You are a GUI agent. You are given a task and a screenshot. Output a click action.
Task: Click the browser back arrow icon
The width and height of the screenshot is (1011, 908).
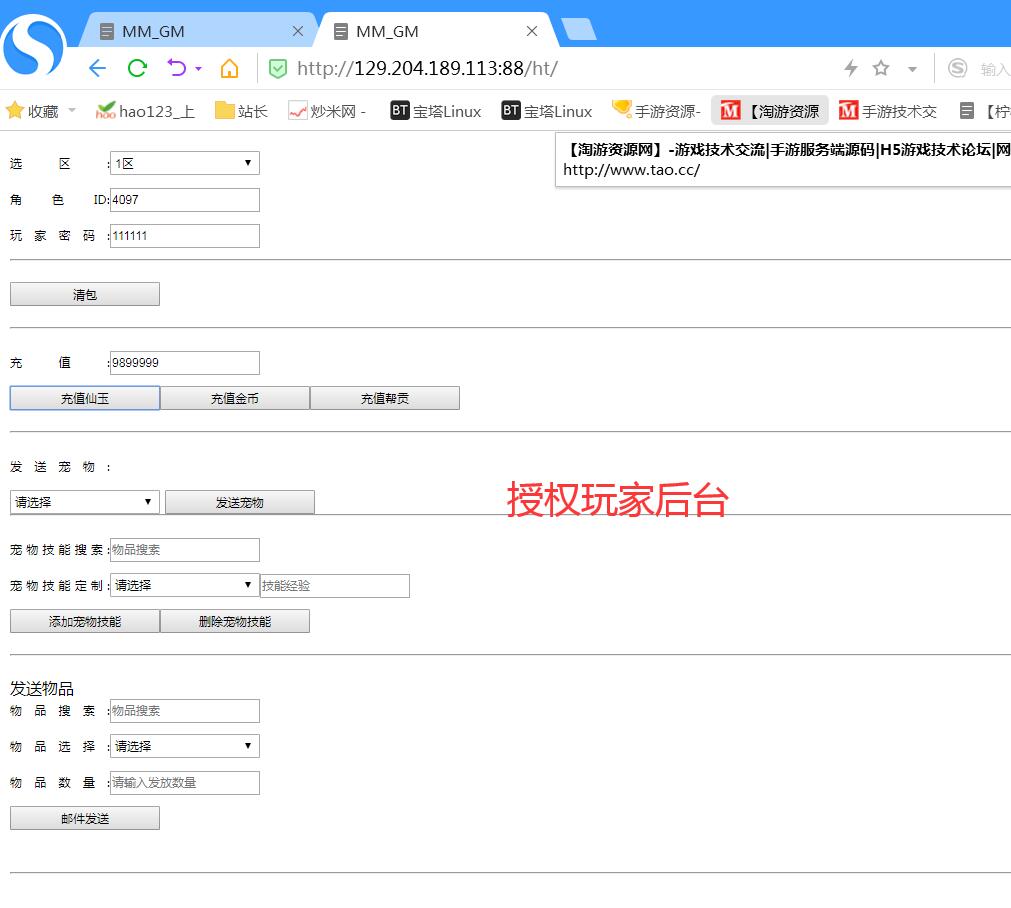[x=97, y=68]
